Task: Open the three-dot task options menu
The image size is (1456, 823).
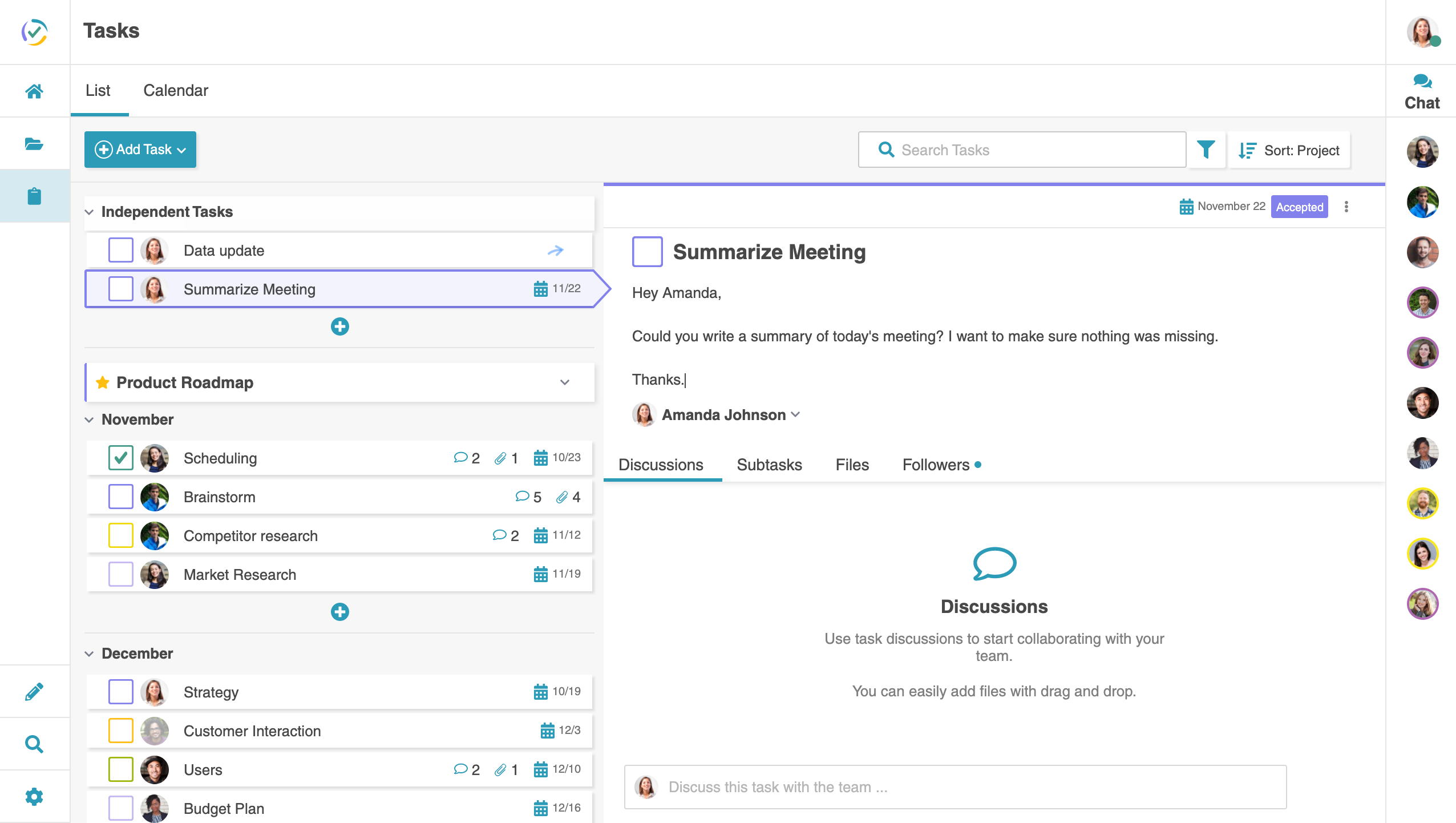Action: tap(1346, 207)
